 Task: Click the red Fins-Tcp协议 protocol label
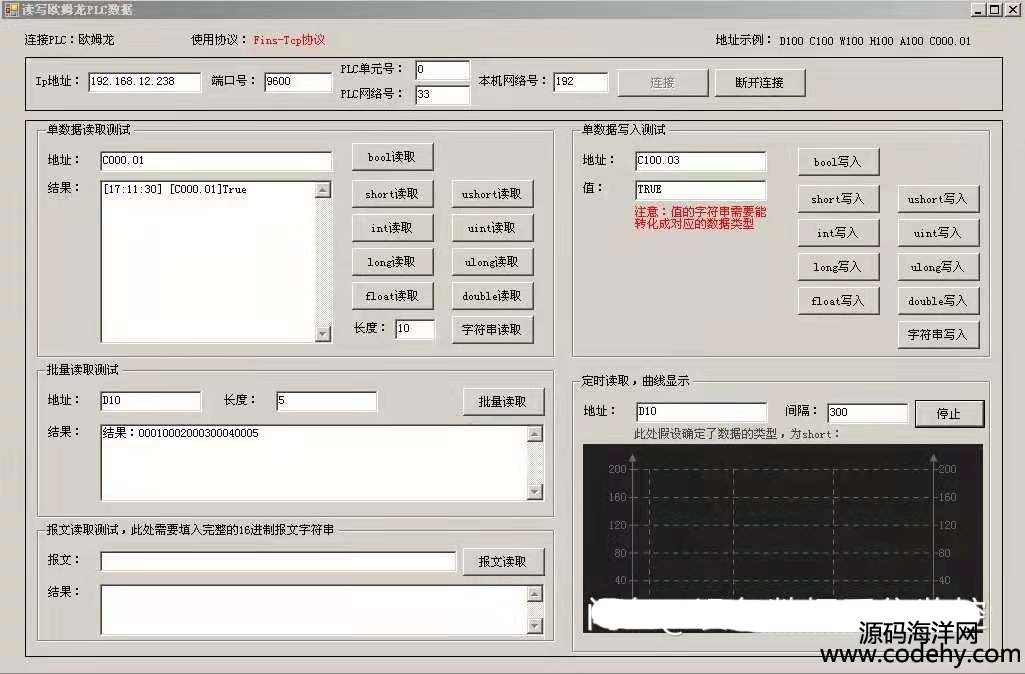tap(289, 41)
